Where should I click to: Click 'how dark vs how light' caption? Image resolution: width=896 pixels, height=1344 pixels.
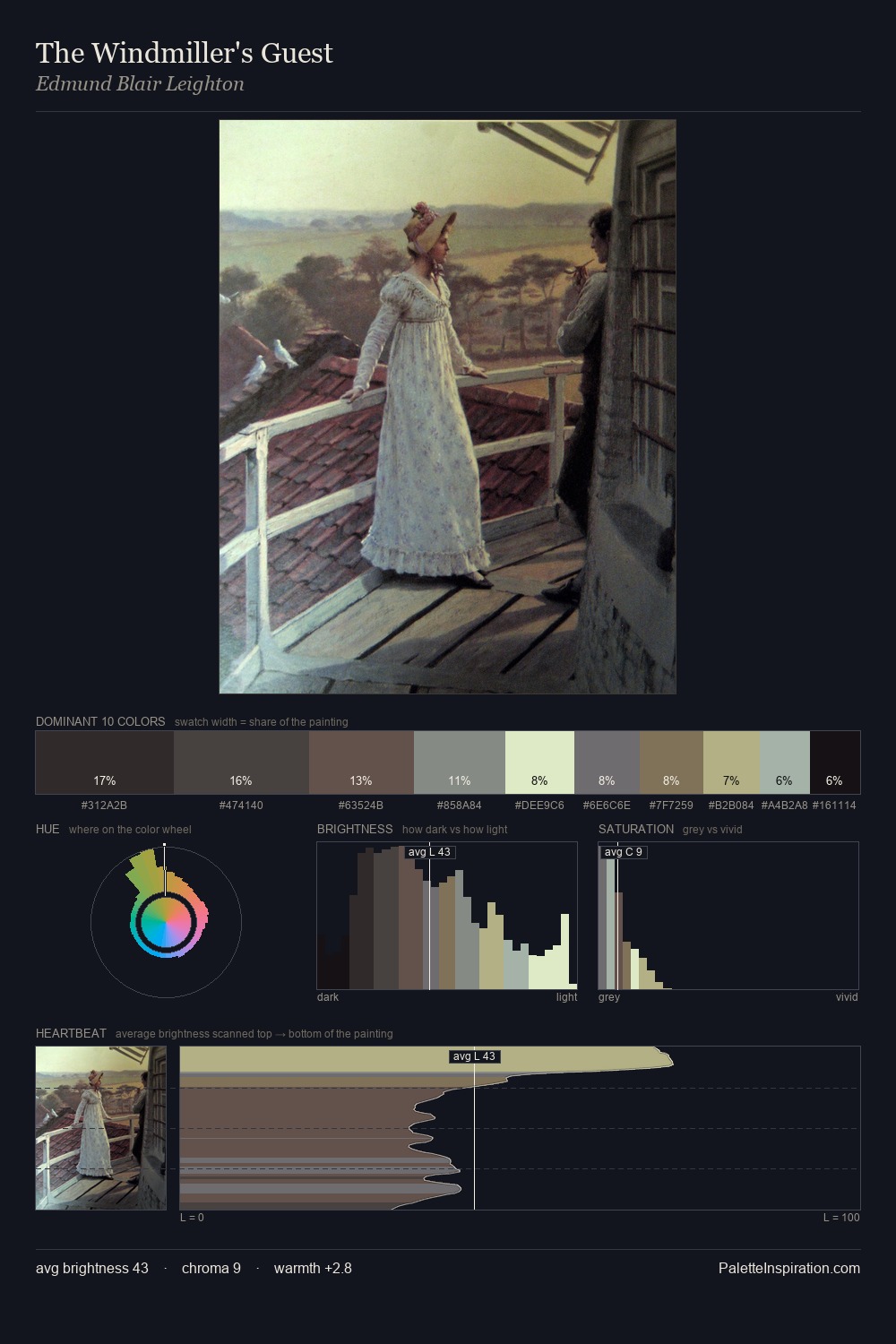click(x=455, y=830)
